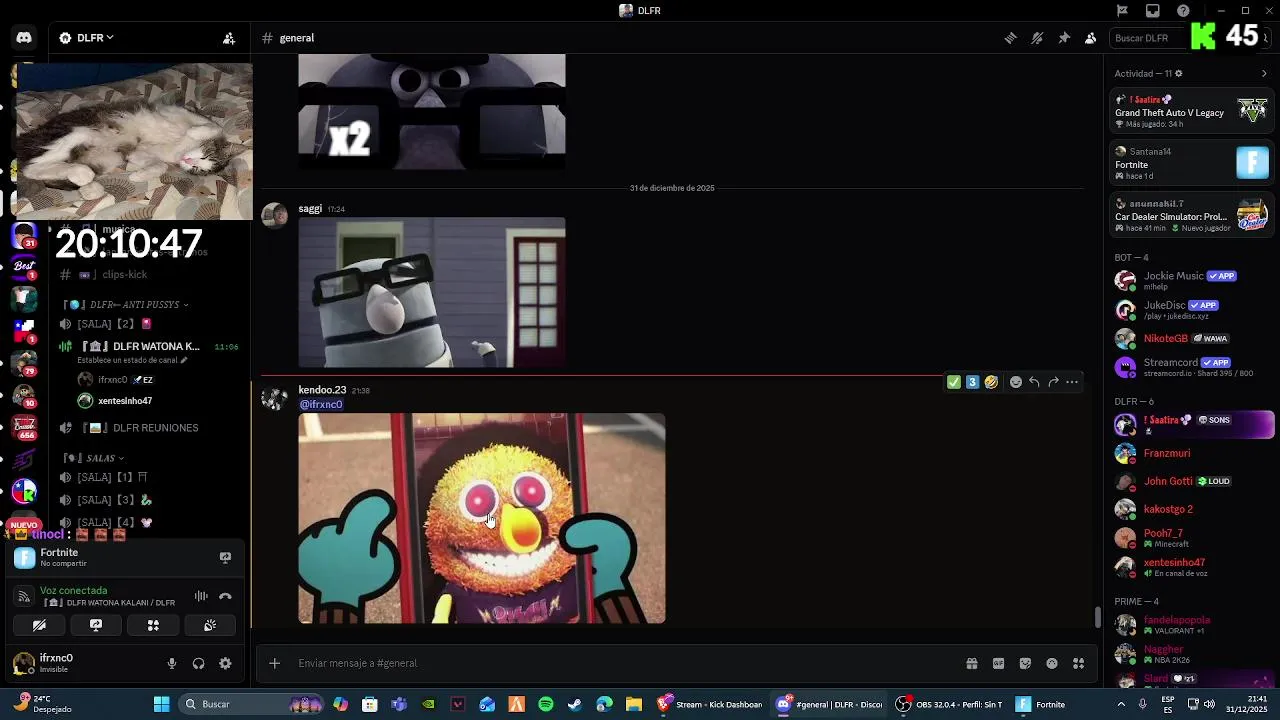
Task: Open the DLFR WATONA K... voice channel
Action: pyautogui.click(x=149, y=346)
